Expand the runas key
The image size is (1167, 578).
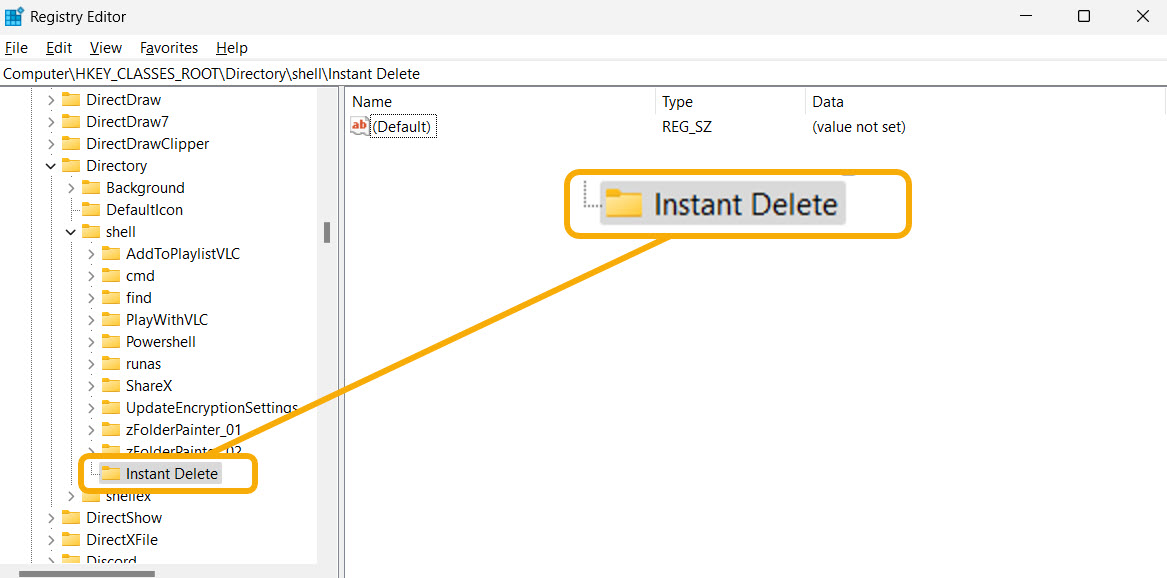90,363
